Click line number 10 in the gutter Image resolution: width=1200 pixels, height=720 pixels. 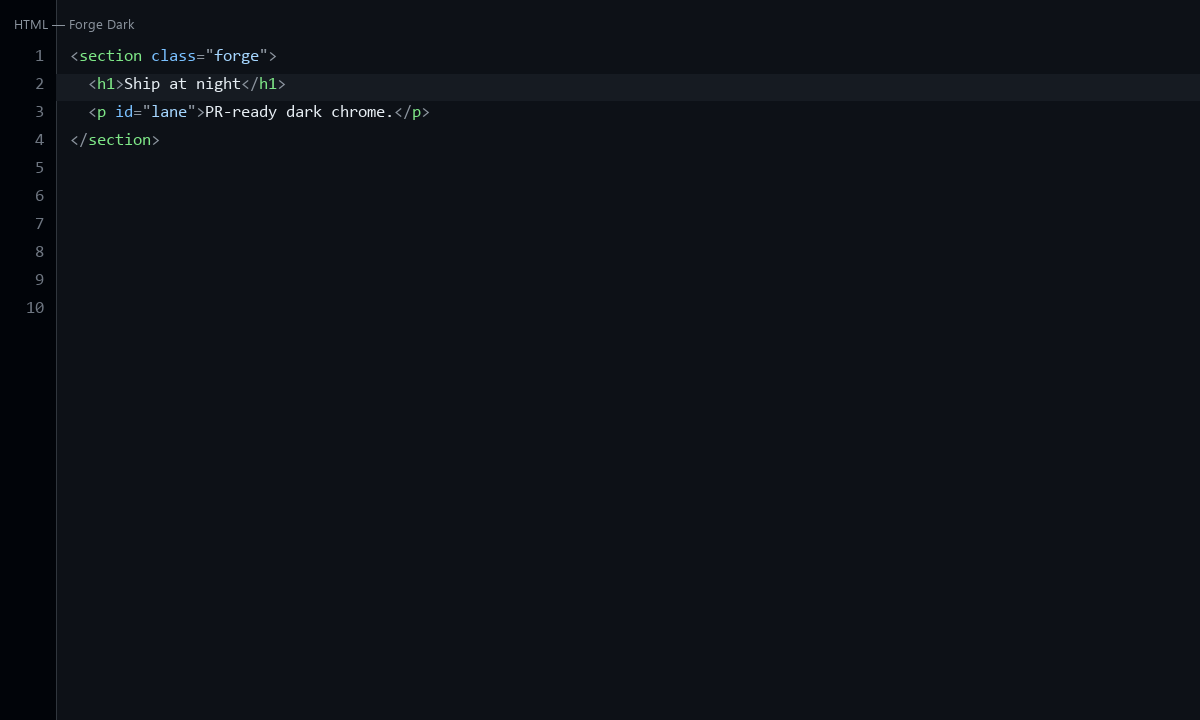(35, 308)
